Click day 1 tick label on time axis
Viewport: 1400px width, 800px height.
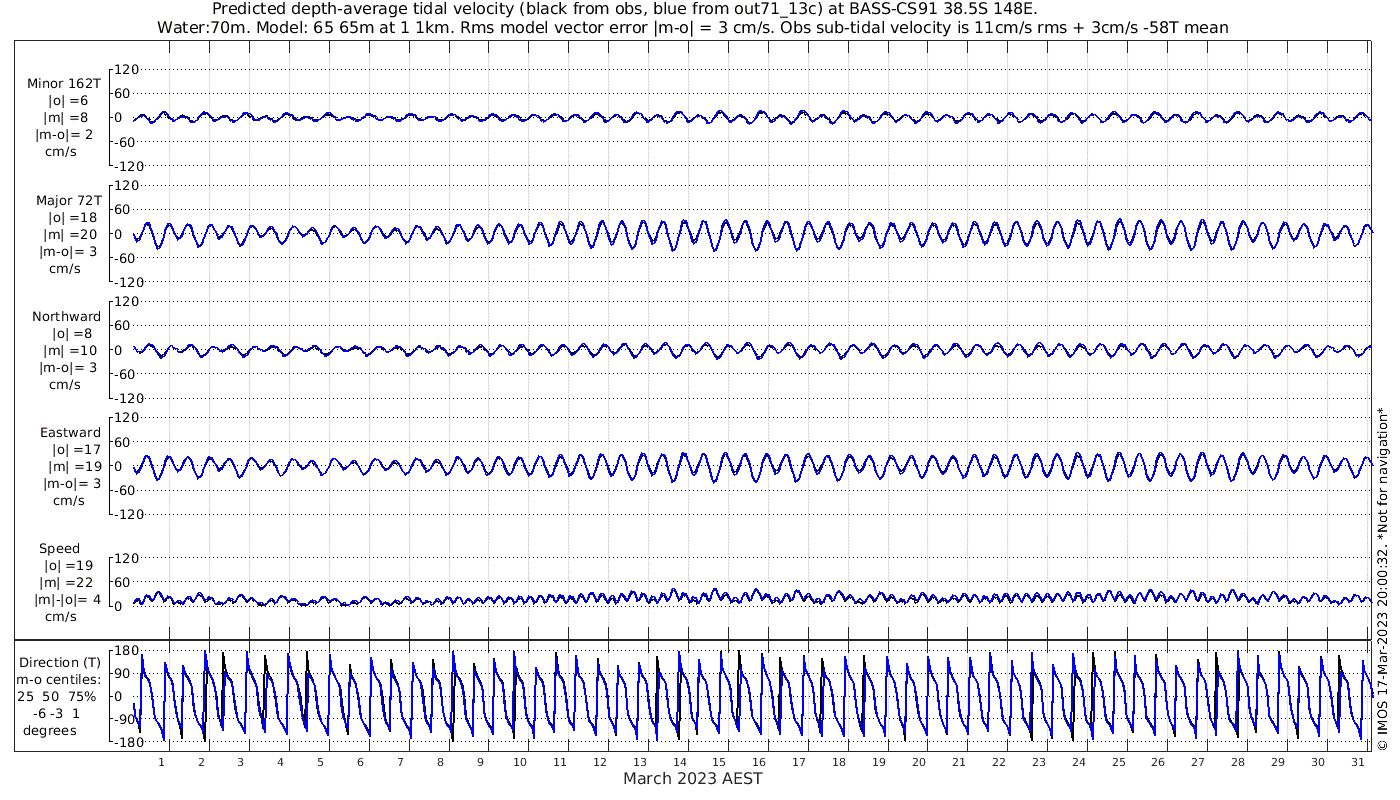161,762
